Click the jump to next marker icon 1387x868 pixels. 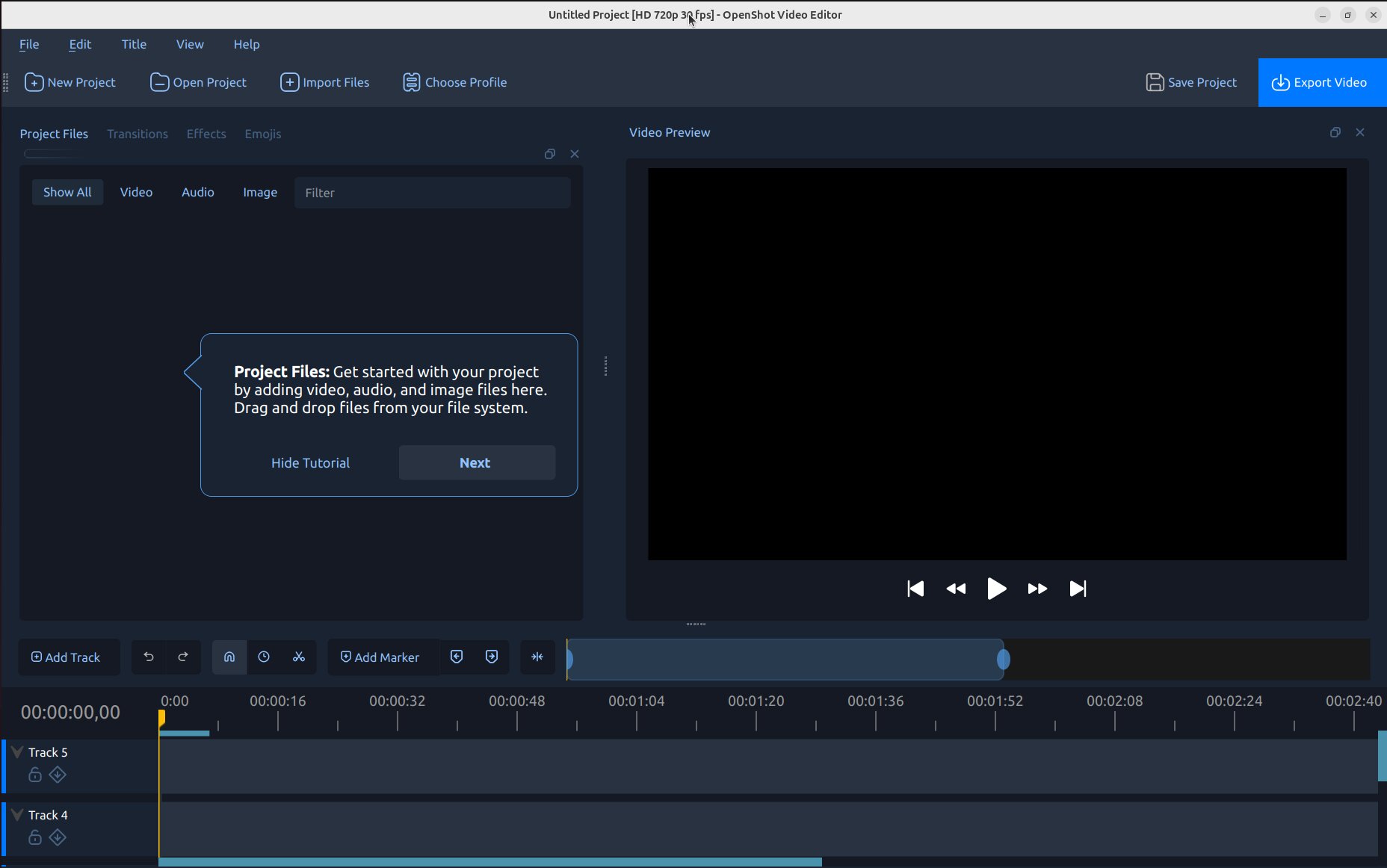click(491, 657)
